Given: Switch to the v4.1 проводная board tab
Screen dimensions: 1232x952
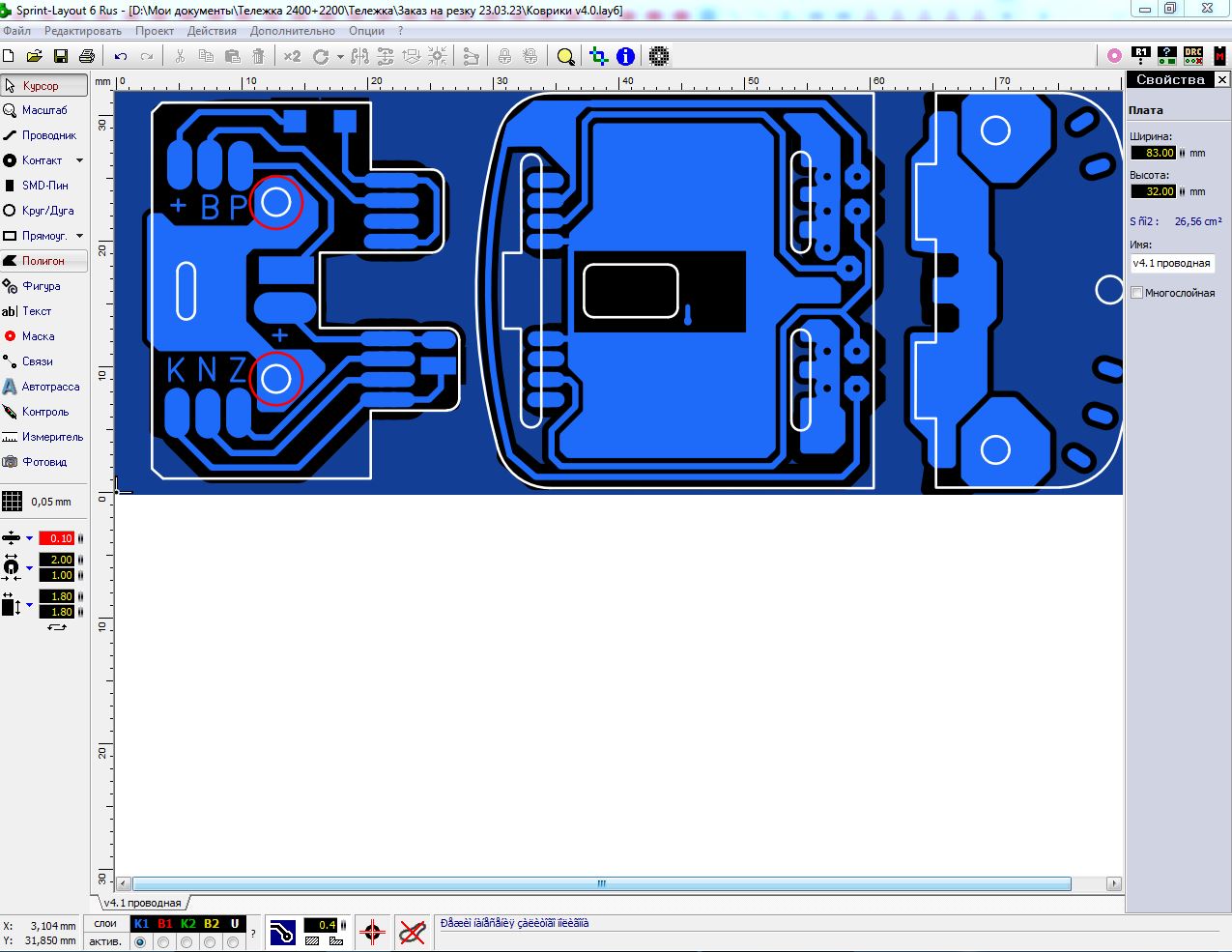Looking at the screenshot, I should (x=142, y=903).
